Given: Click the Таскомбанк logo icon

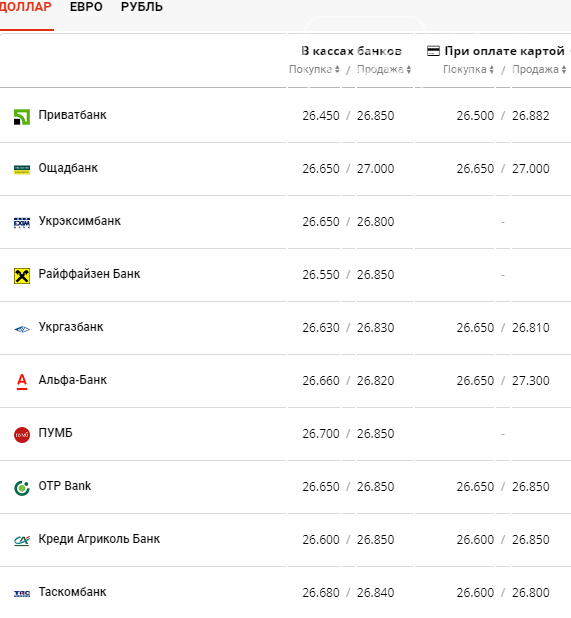Looking at the screenshot, I should [22, 594].
